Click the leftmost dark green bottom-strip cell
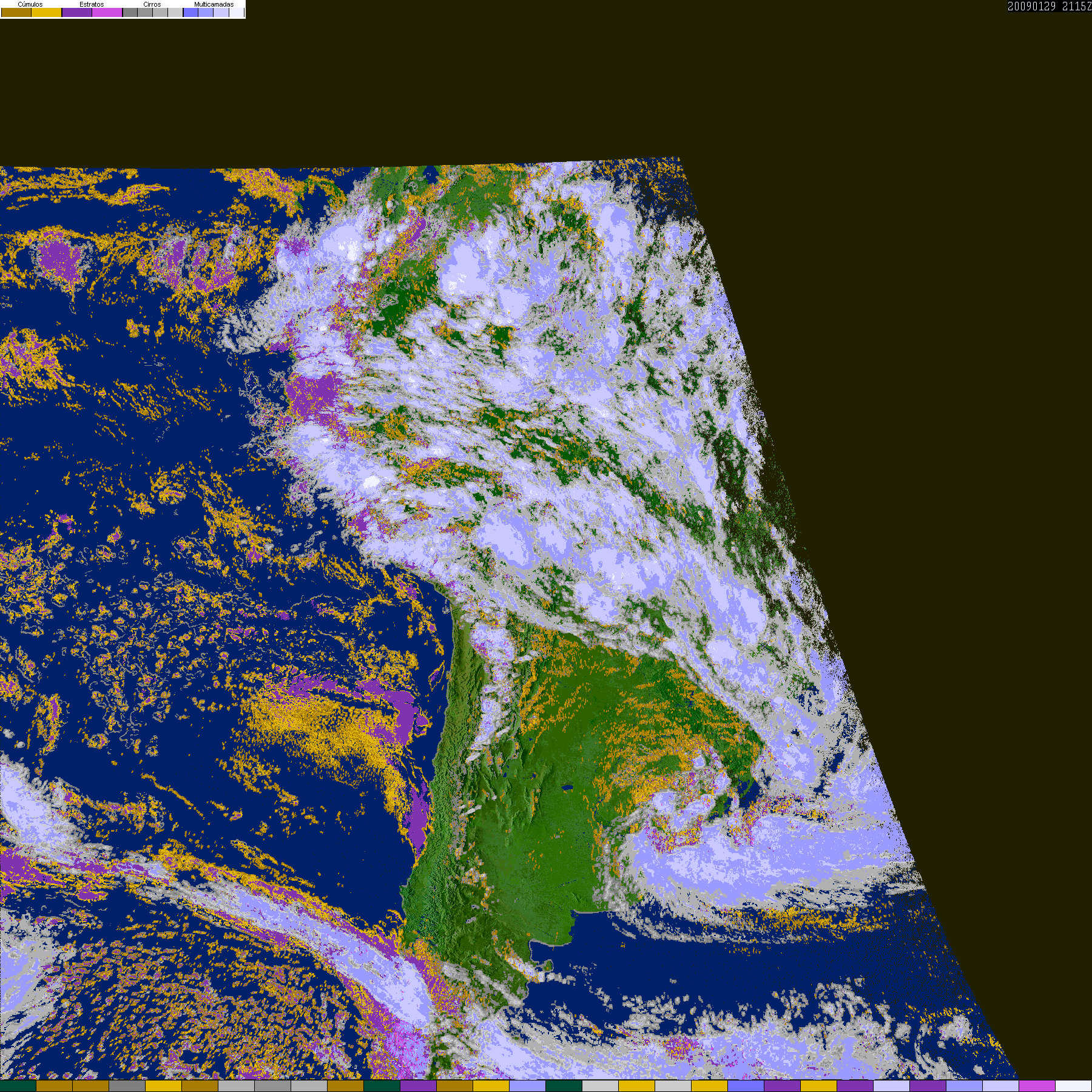The image size is (1092, 1092). pyautogui.click(x=18, y=1086)
